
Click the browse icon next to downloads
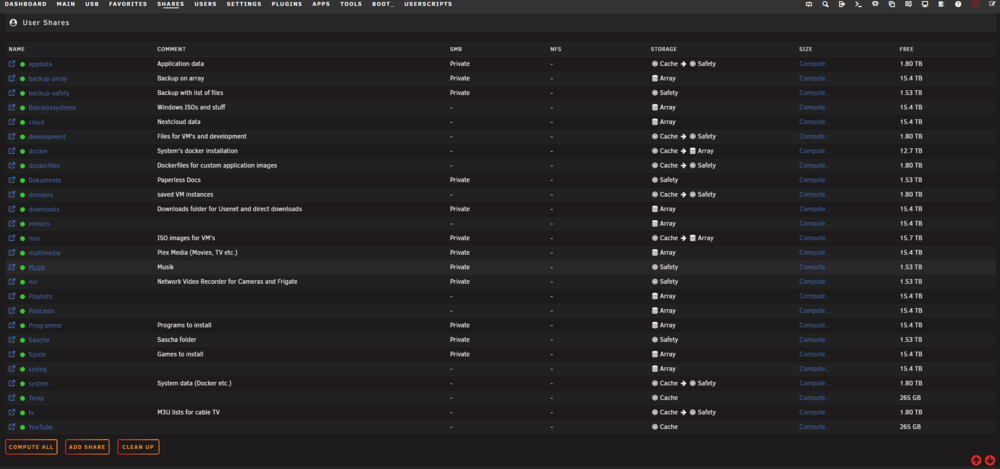point(11,209)
